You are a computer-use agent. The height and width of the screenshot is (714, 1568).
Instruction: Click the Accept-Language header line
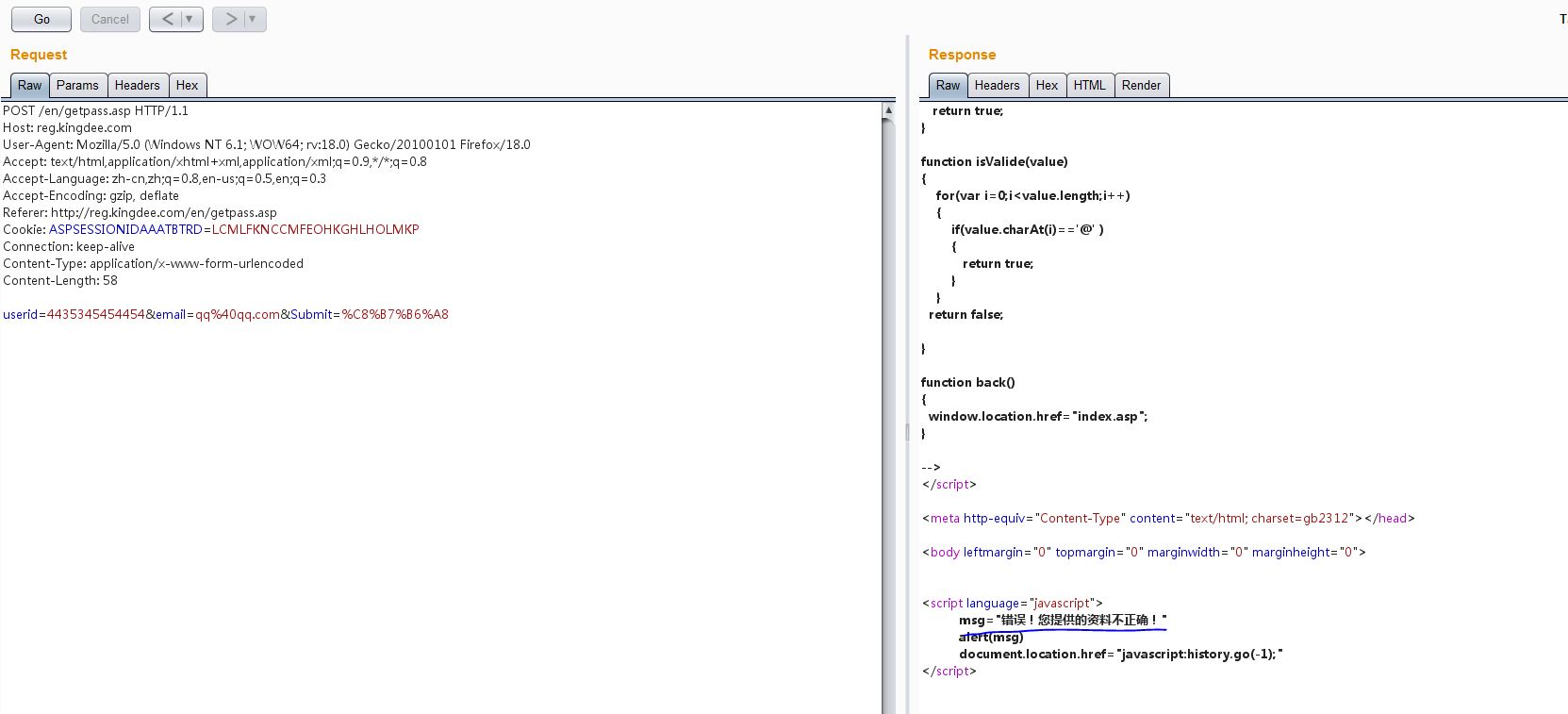click(164, 178)
